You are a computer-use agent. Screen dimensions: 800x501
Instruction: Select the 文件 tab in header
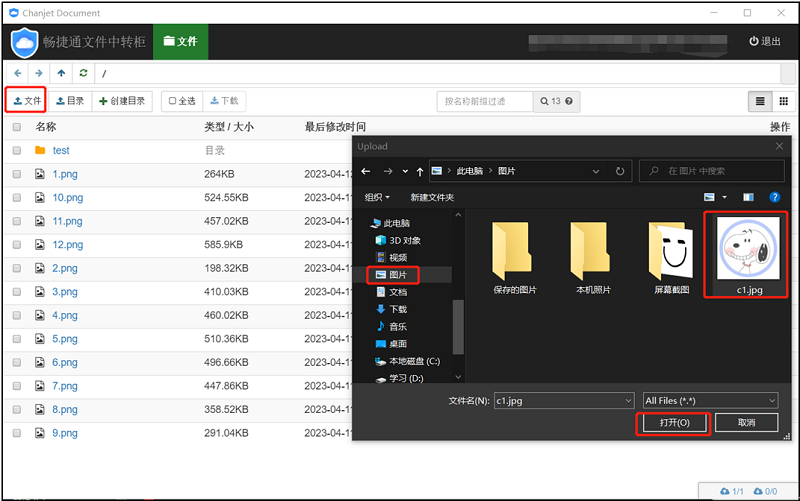tap(180, 42)
